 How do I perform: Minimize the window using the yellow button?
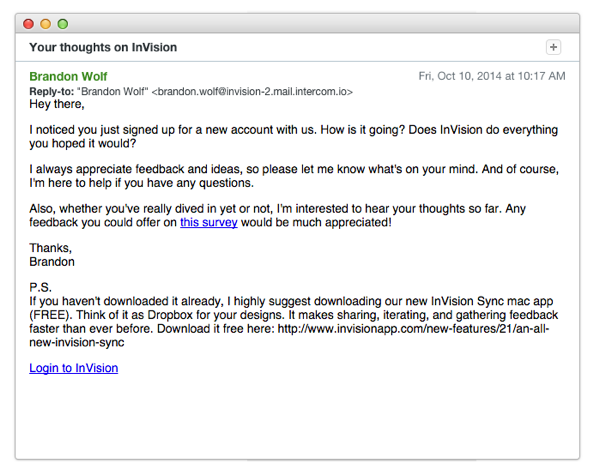pos(46,24)
